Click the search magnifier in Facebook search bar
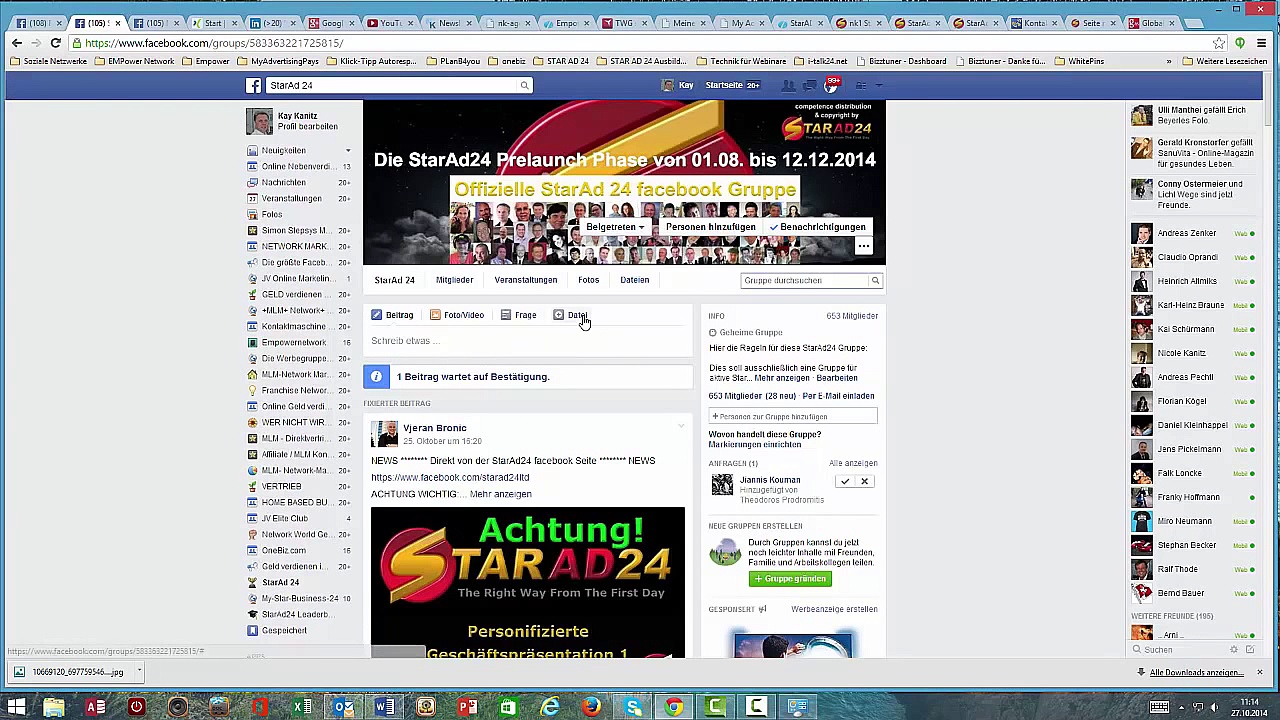Image resolution: width=1280 pixels, height=720 pixels. tap(524, 86)
